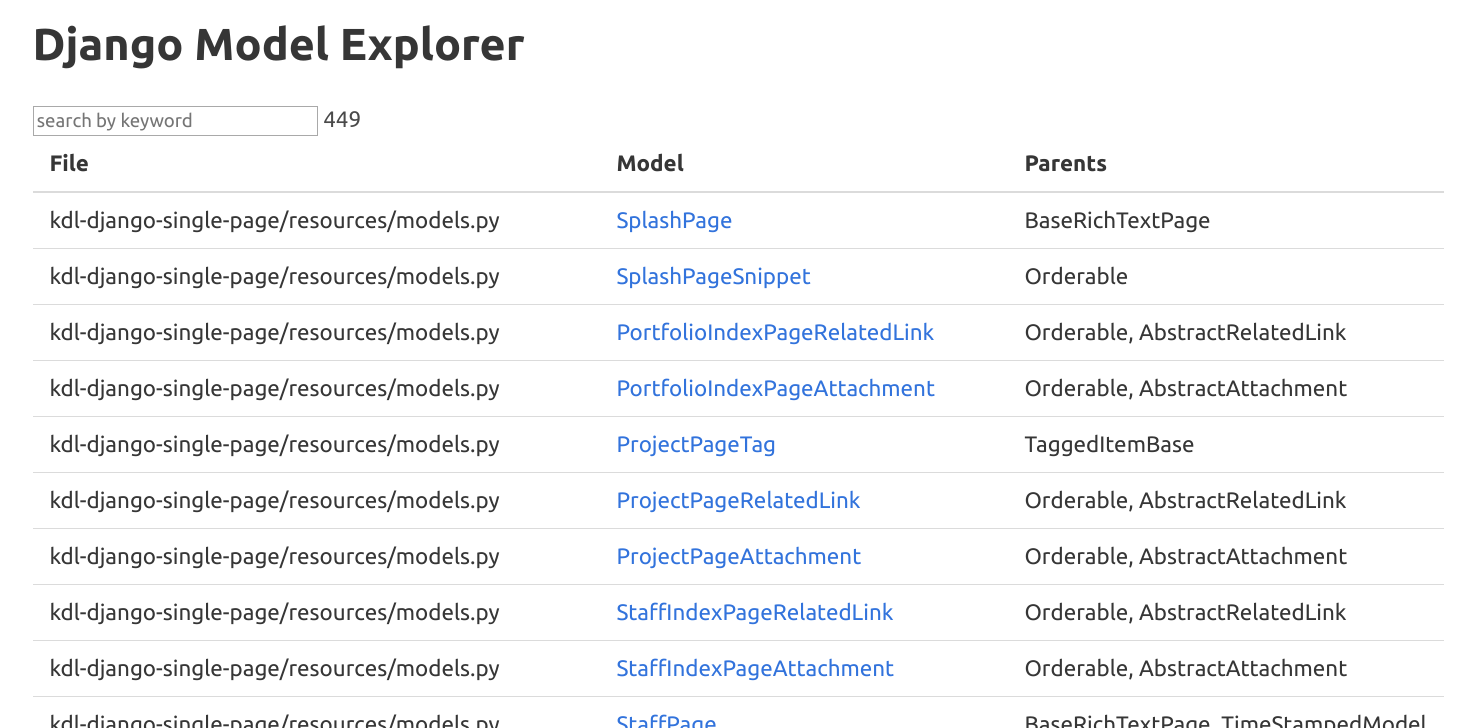Select file path in PortfolioIndexPageAttachment row
The image size is (1470, 728).
click(274, 389)
